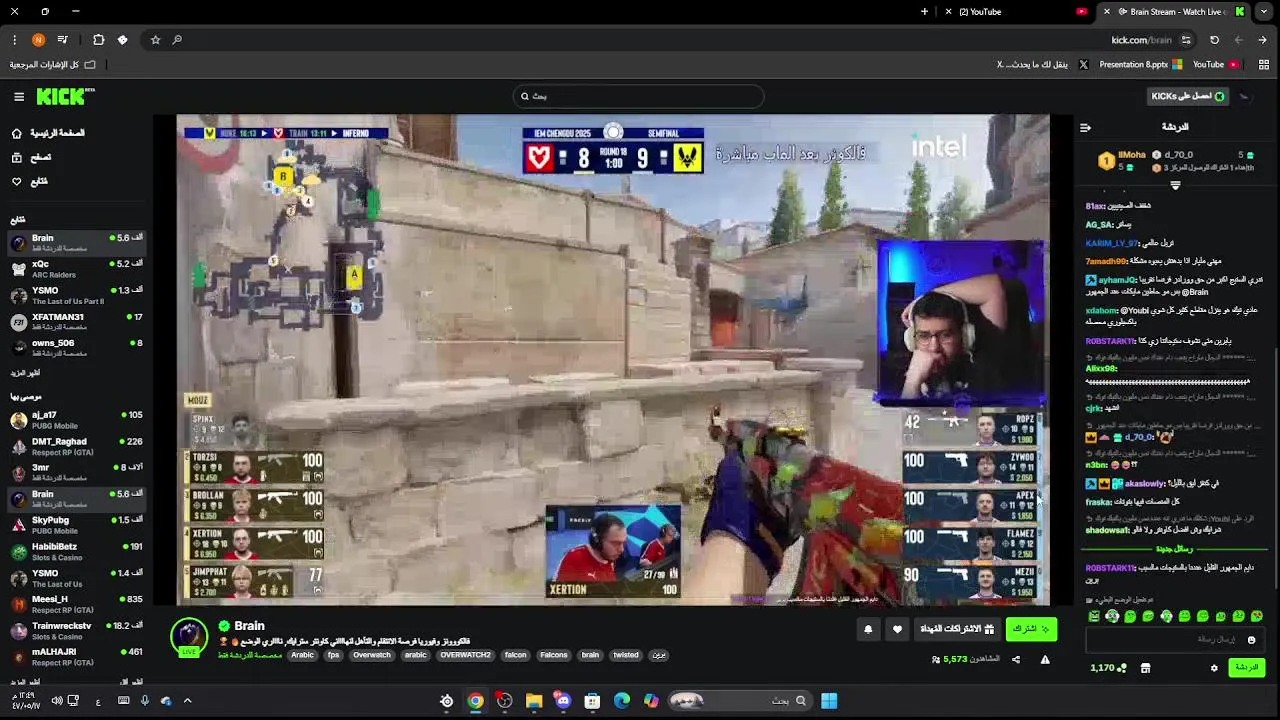The image size is (1280, 720).
Task: Show hidden system tray icons
Action: pyautogui.click(x=187, y=701)
